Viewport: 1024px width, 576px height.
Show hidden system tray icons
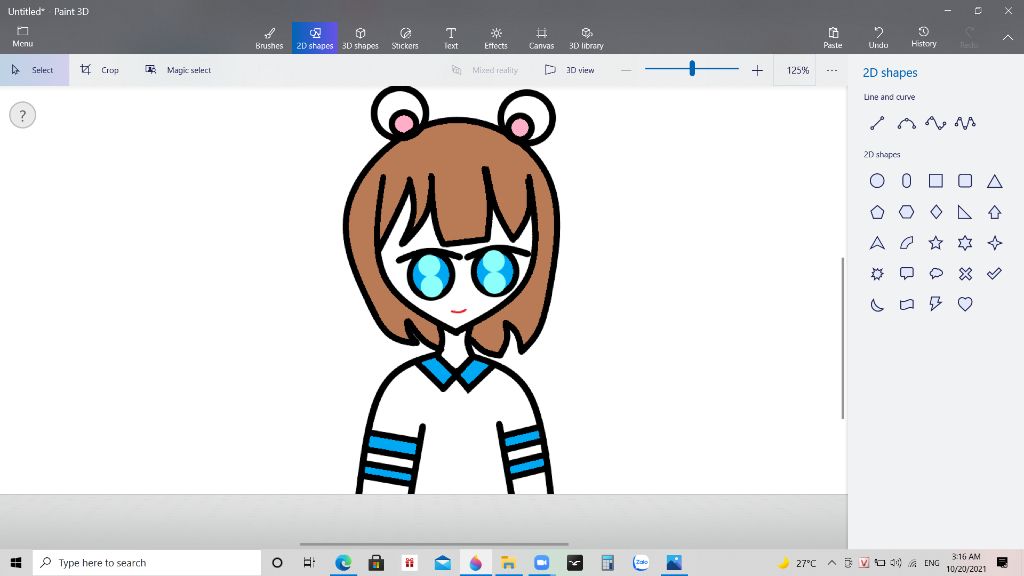[x=831, y=562]
